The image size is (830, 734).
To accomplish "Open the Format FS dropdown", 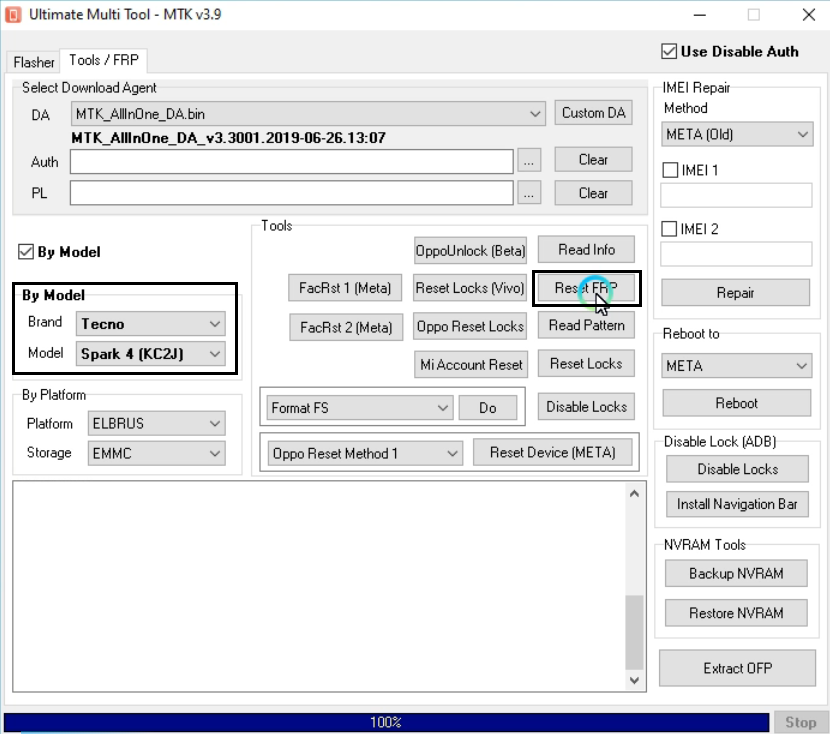I will pos(359,407).
